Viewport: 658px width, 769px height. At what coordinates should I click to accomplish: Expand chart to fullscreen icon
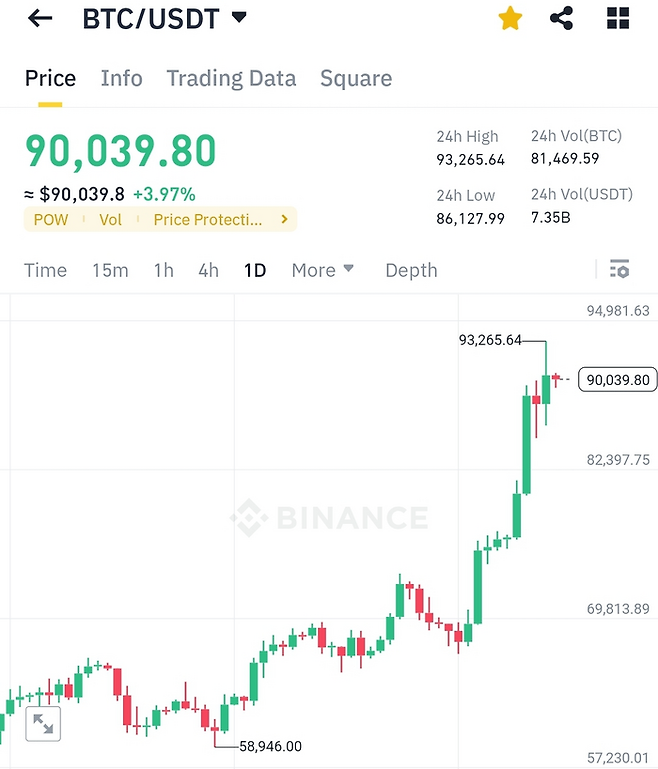click(x=43, y=724)
